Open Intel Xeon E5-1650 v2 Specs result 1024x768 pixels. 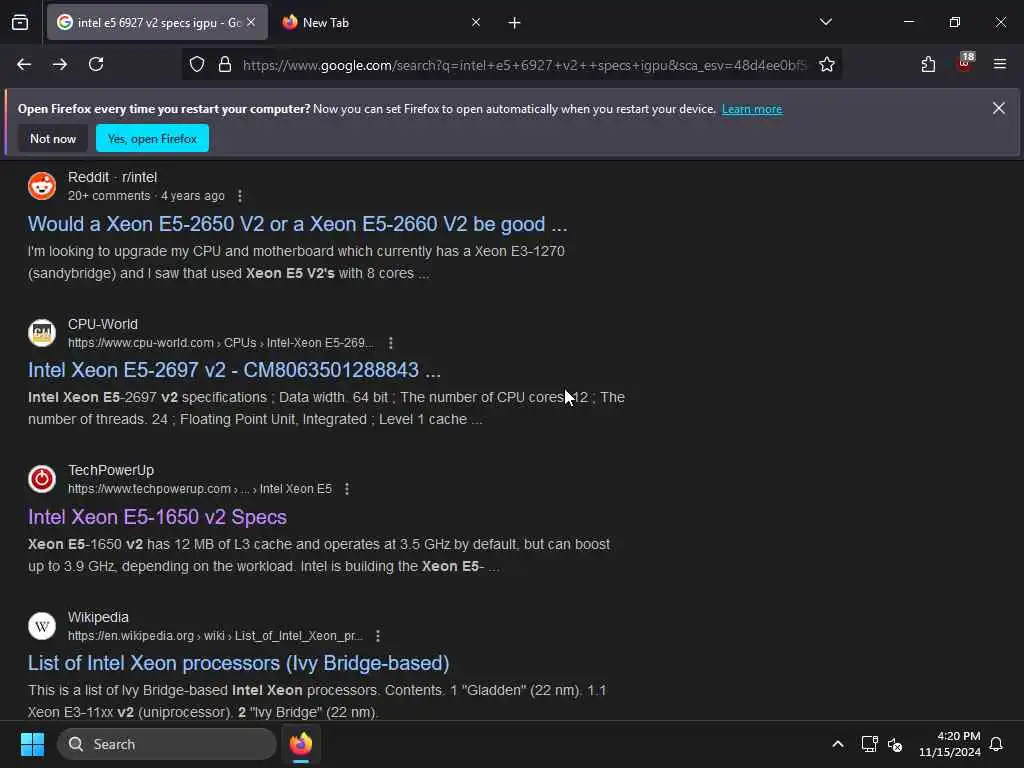157,517
